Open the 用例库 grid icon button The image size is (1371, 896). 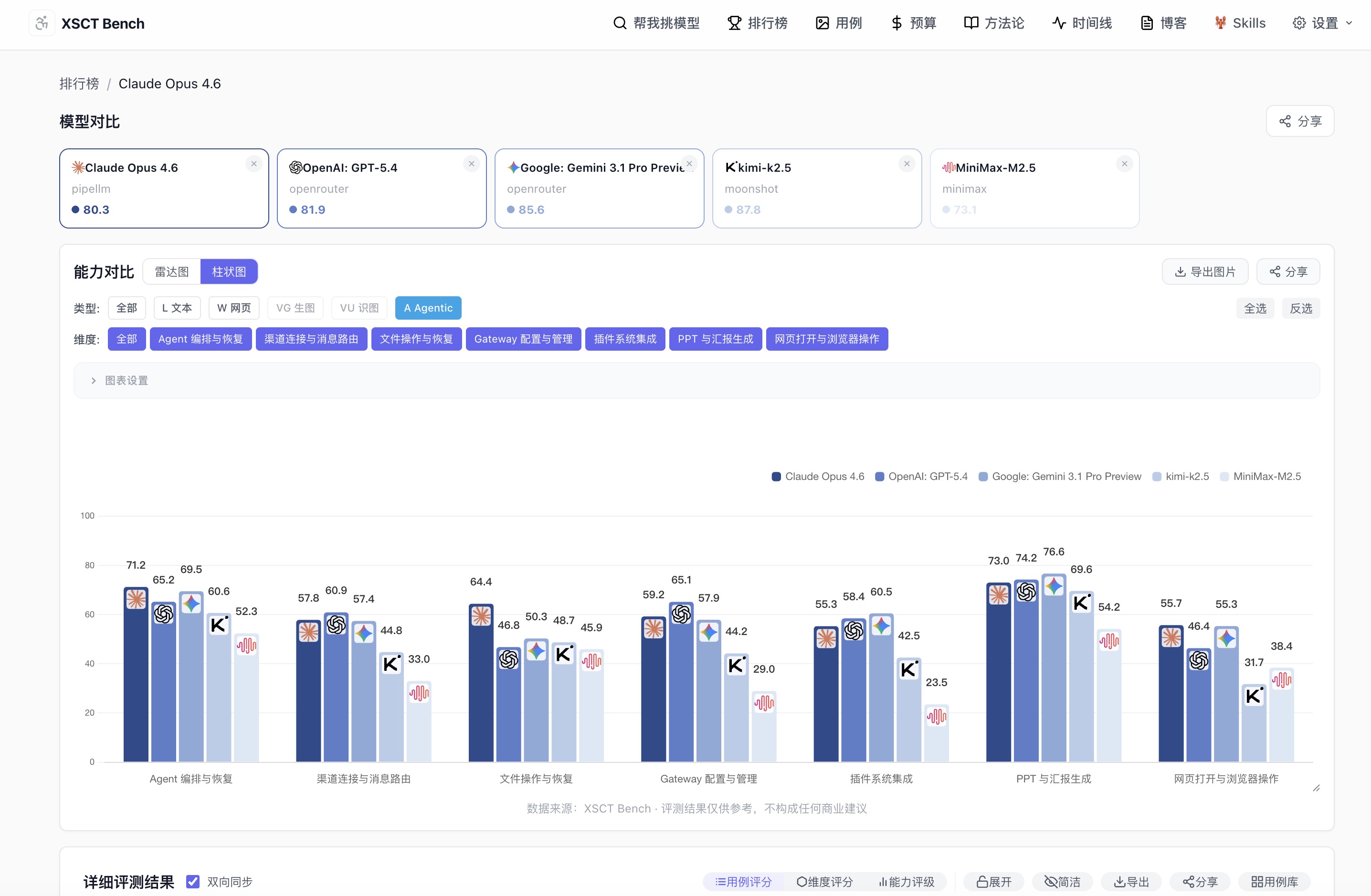[x=1274, y=882]
